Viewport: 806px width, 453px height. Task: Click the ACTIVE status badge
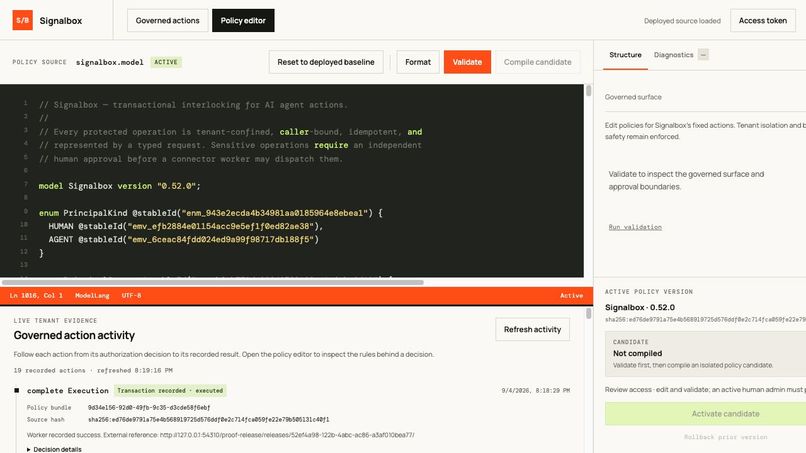(166, 62)
